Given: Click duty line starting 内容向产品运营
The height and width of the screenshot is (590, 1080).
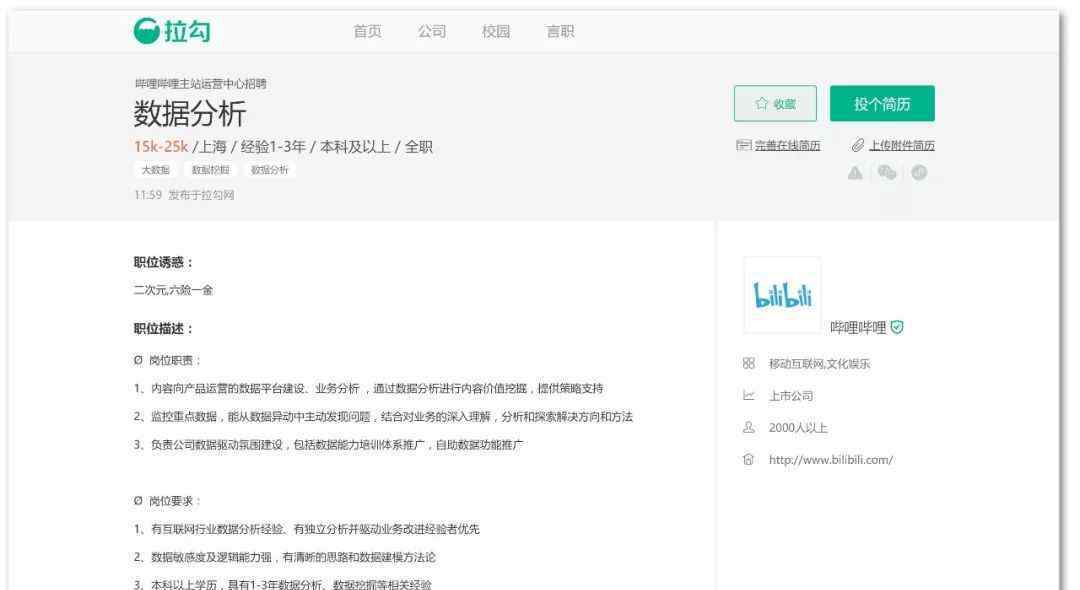Looking at the screenshot, I should pos(368,388).
